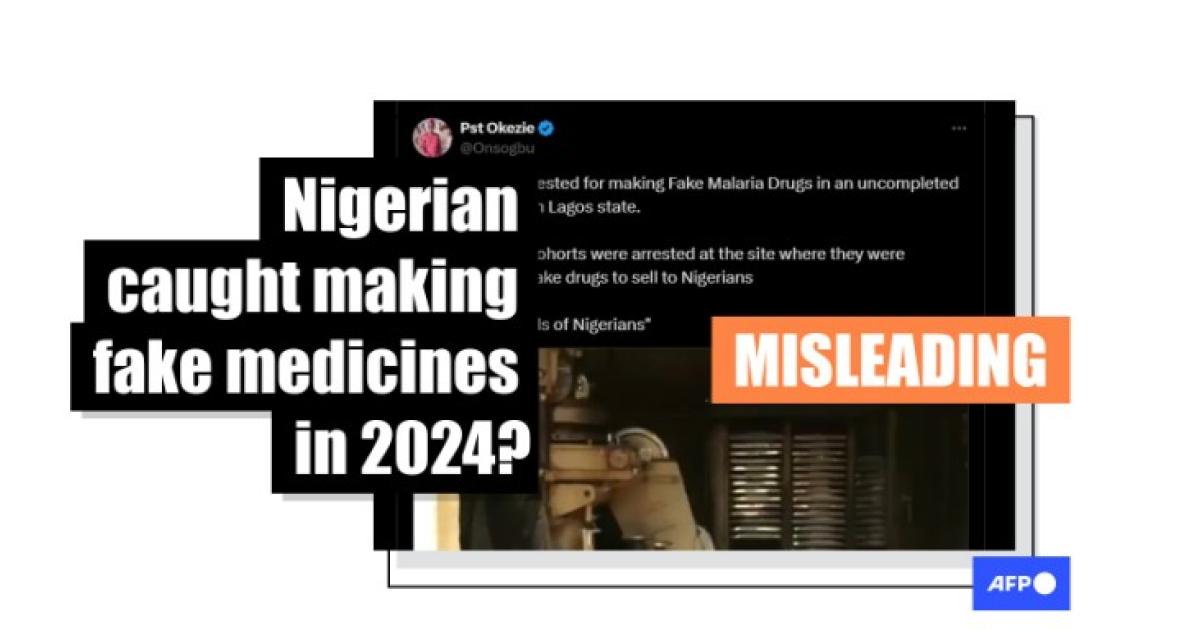The width and height of the screenshot is (1200, 630).
Task: Click the orange MISLEADING label
Action: pos(890,359)
